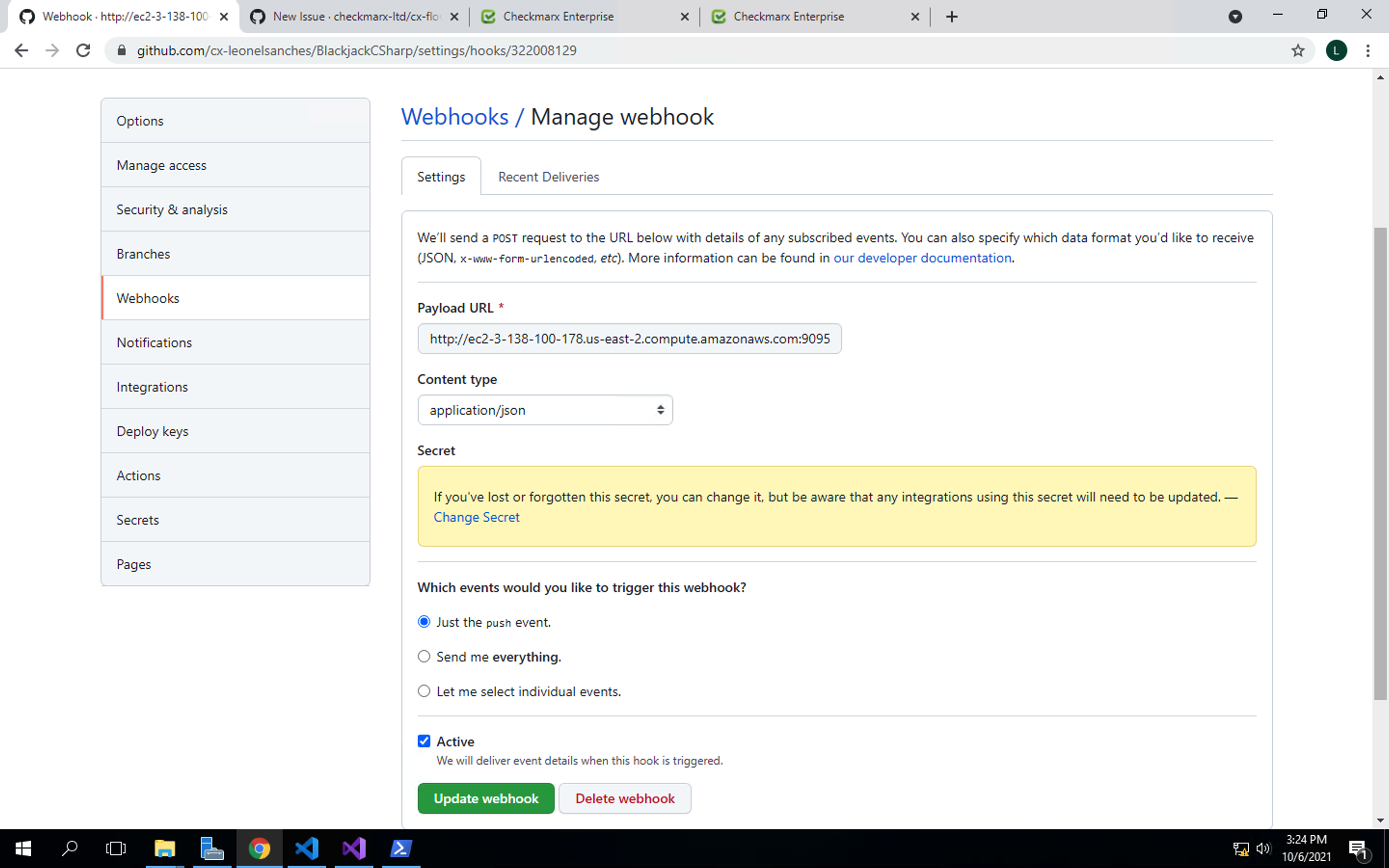The width and height of the screenshot is (1389, 868).
Task: Click the Change Secret link
Action: pos(477,517)
